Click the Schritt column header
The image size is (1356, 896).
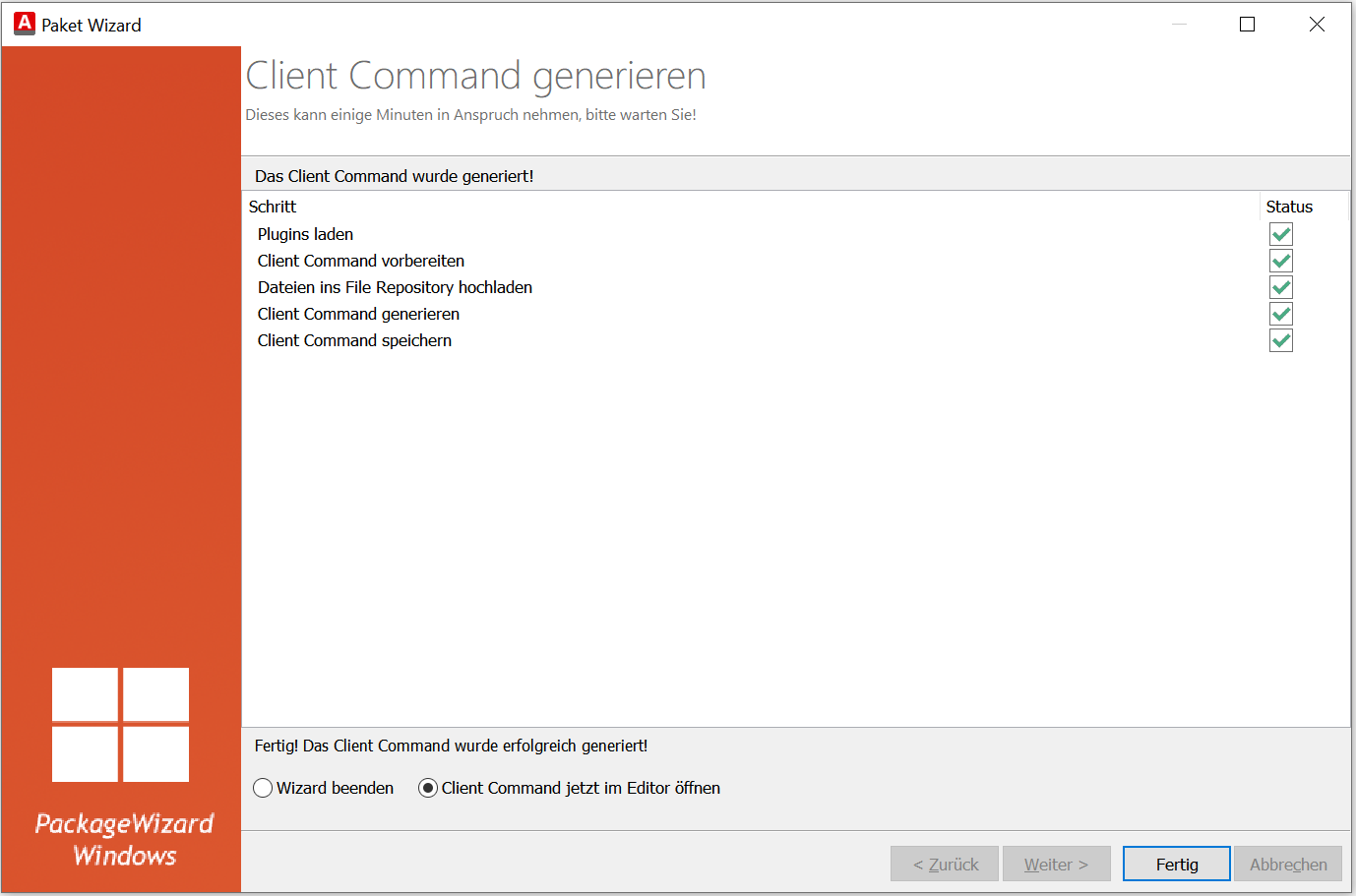(x=273, y=207)
